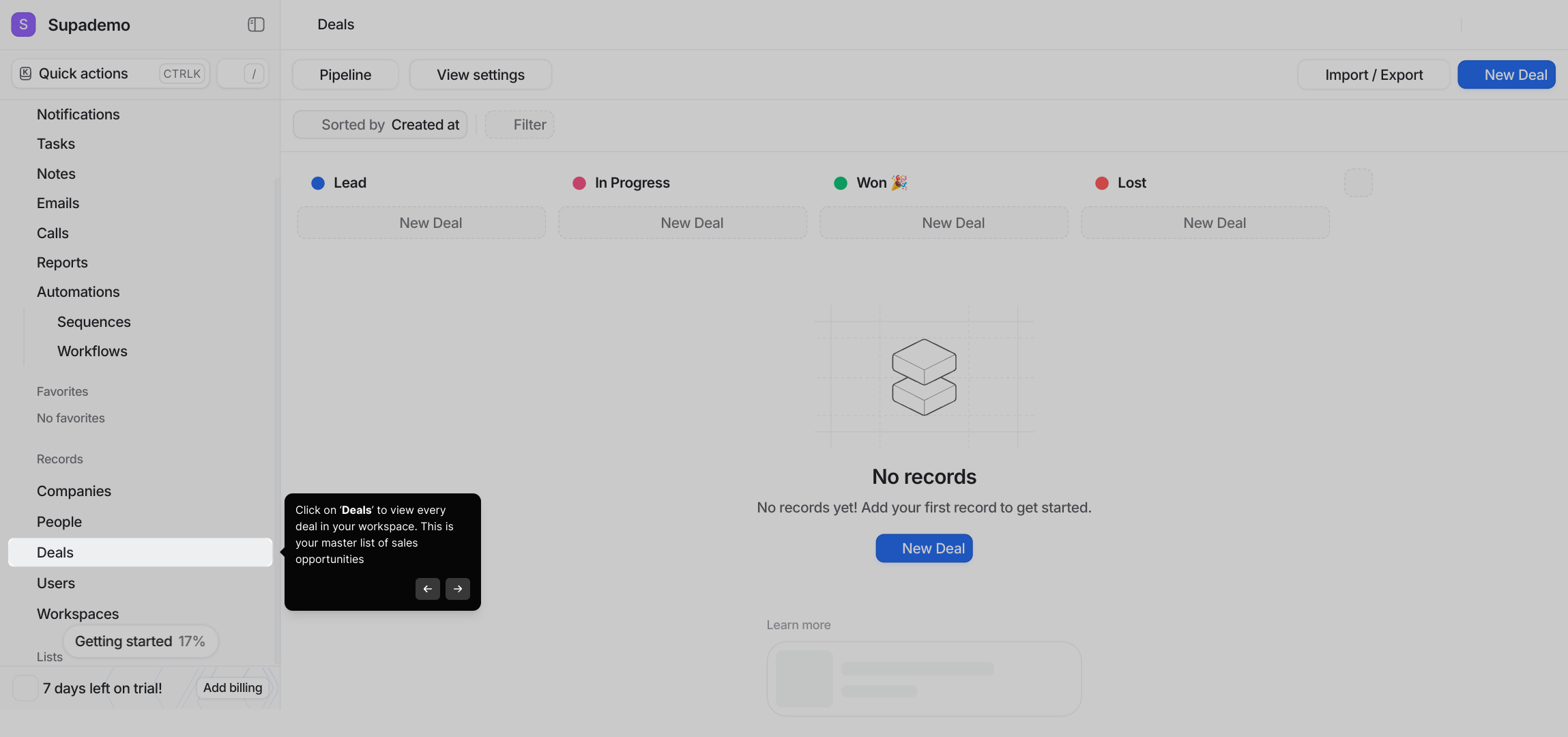Open Getting started 17% progress pill
The image size is (1568, 737).
pos(140,641)
